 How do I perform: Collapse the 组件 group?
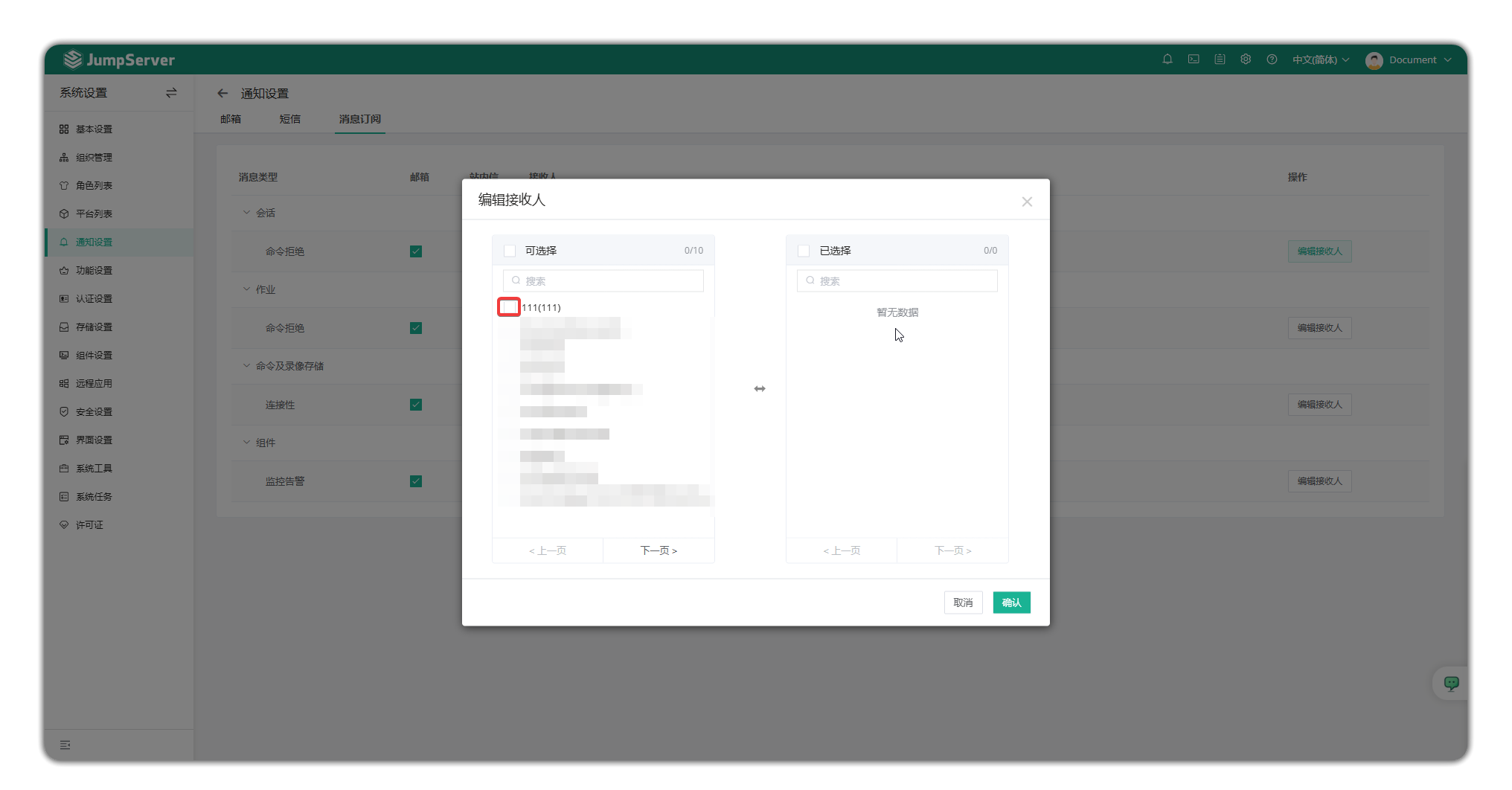click(x=246, y=443)
